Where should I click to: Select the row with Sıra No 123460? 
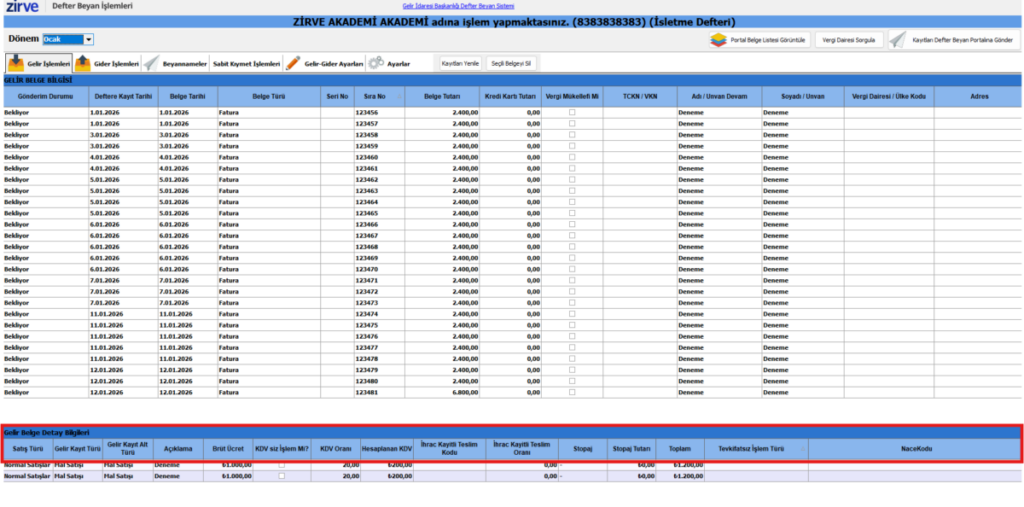(513, 157)
